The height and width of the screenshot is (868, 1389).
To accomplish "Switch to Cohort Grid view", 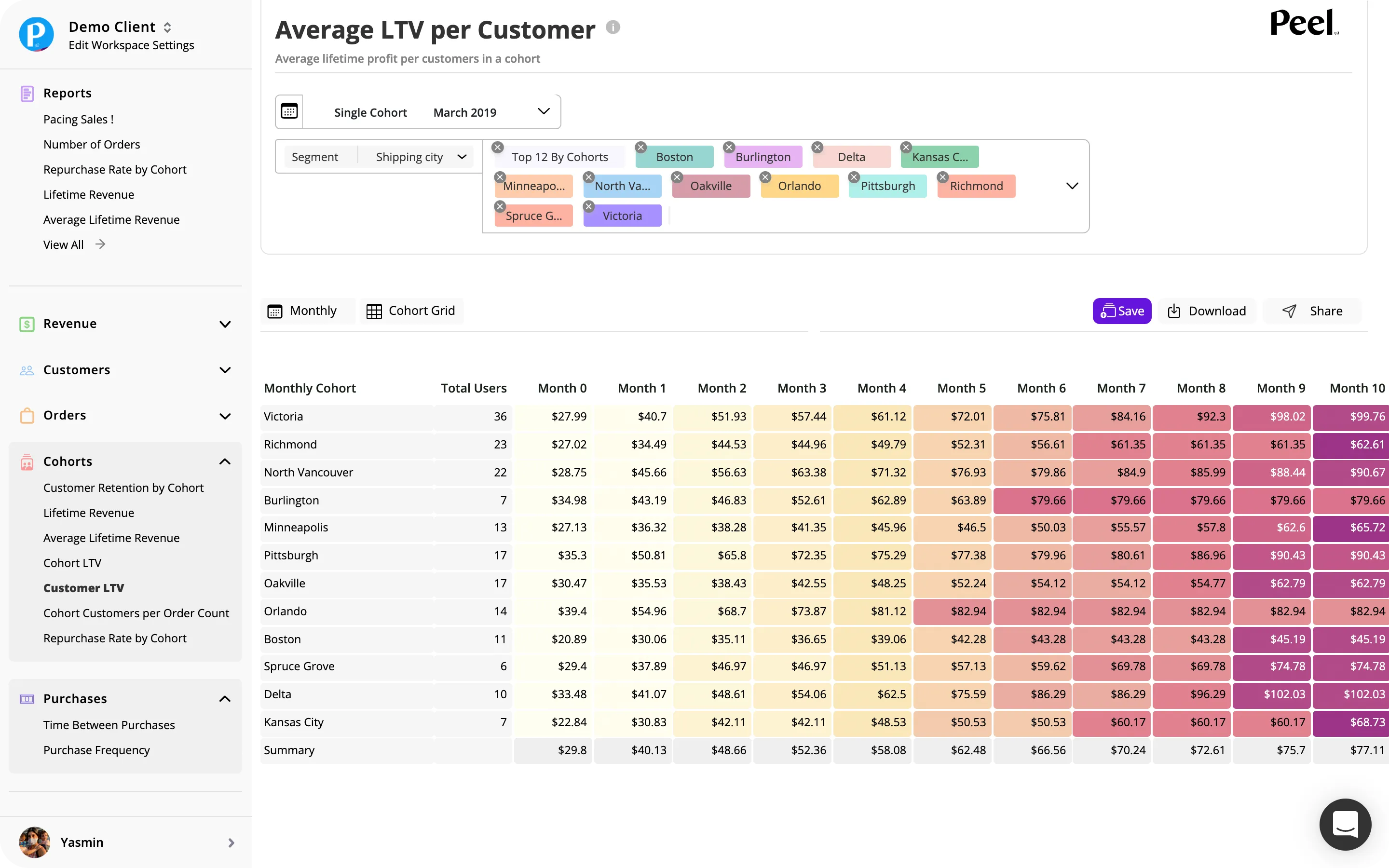I will 411,311.
